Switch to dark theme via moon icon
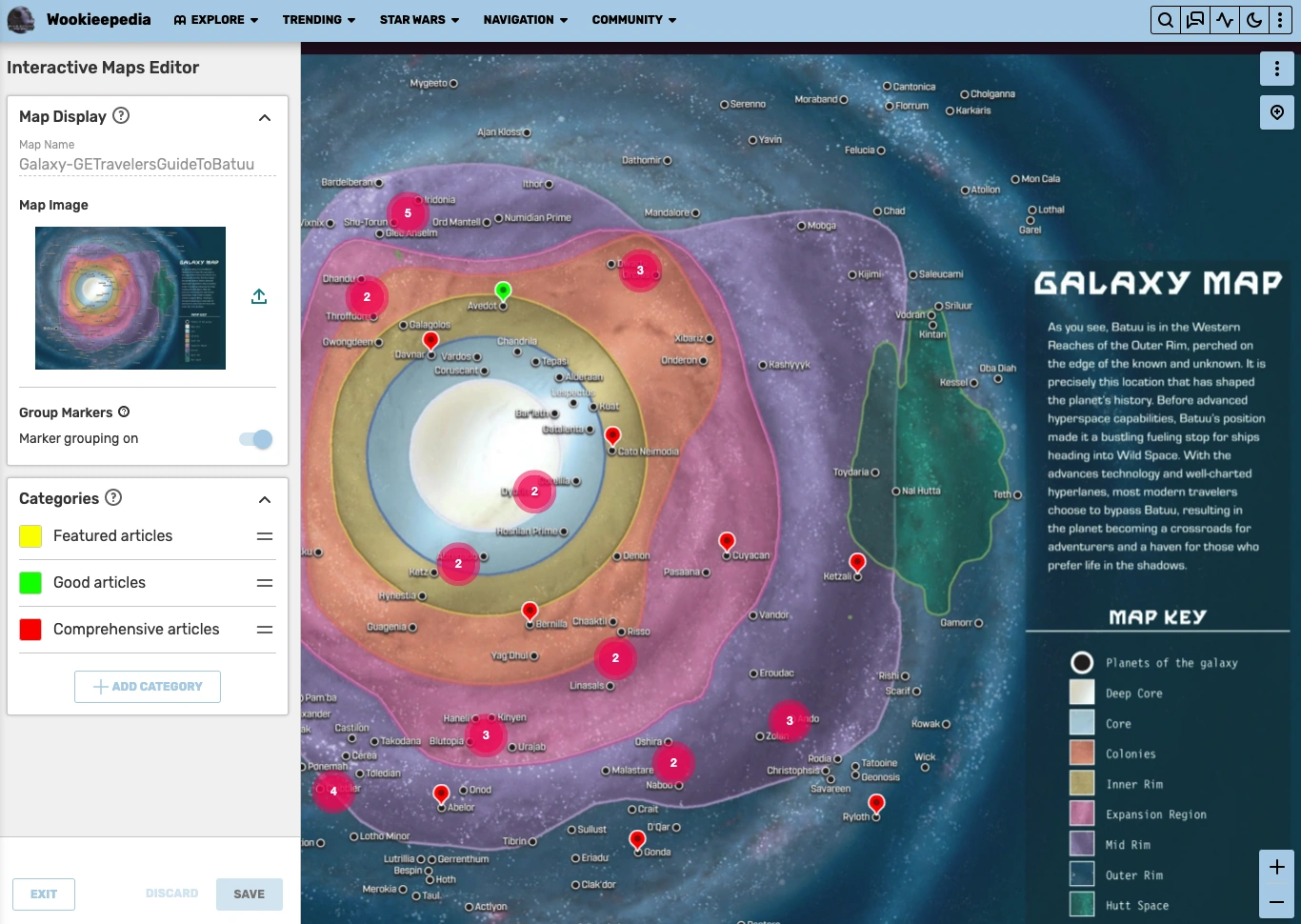 tap(1254, 19)
